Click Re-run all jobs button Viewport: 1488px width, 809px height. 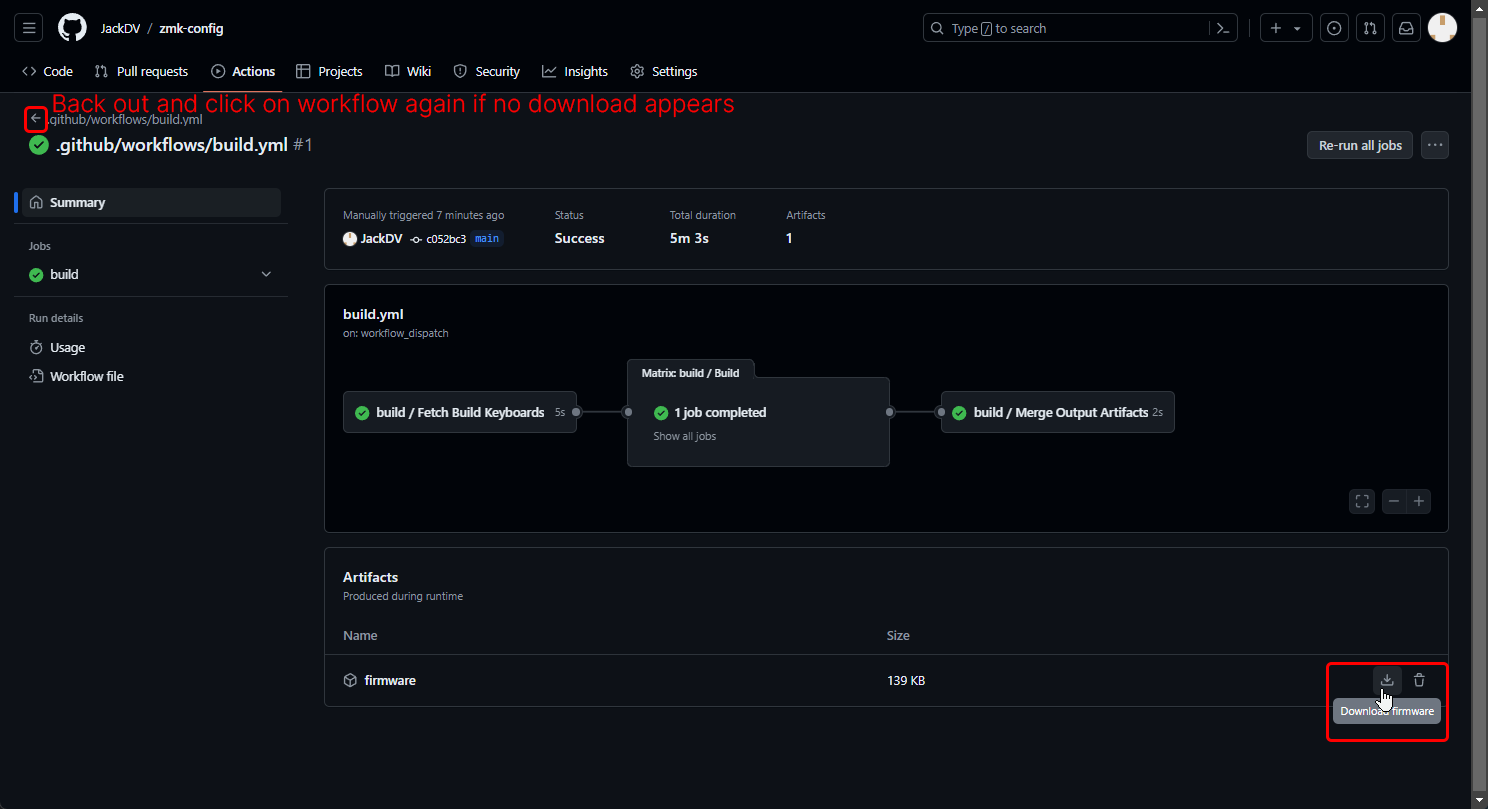coord(1360,145)
